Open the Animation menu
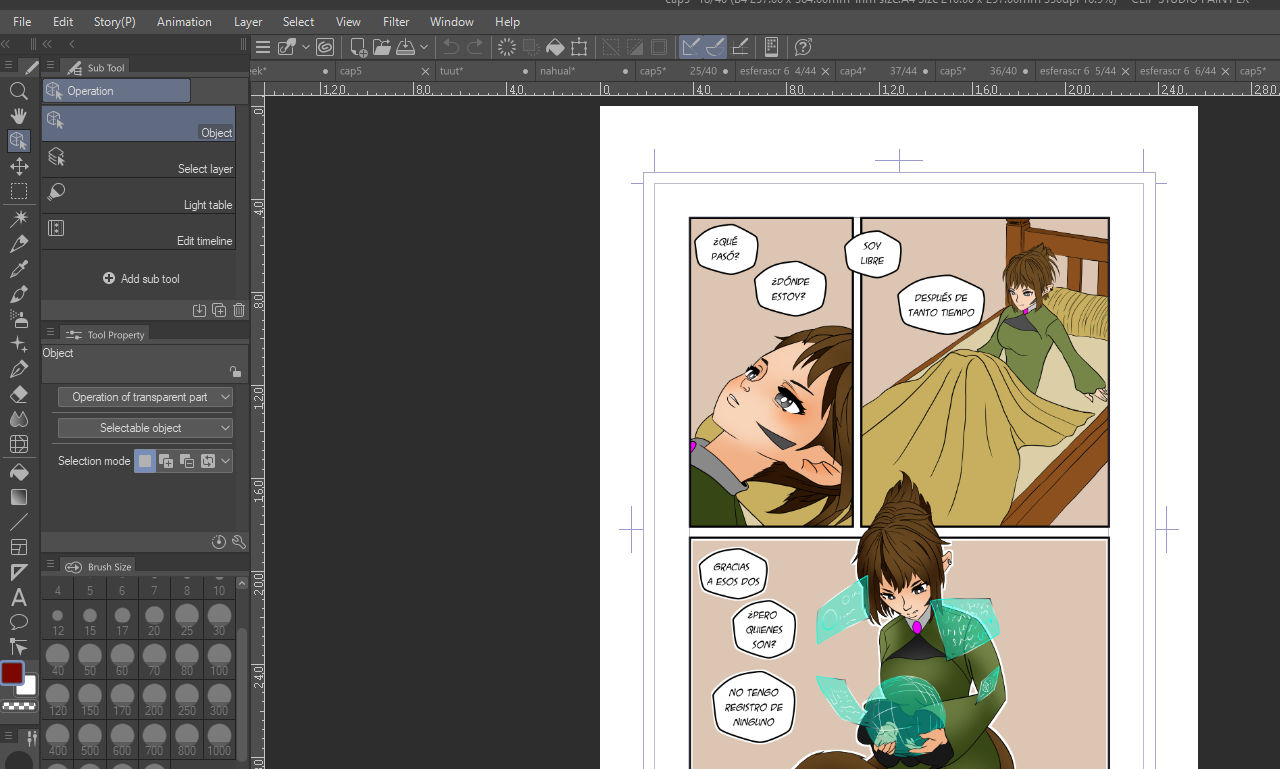 184,21
